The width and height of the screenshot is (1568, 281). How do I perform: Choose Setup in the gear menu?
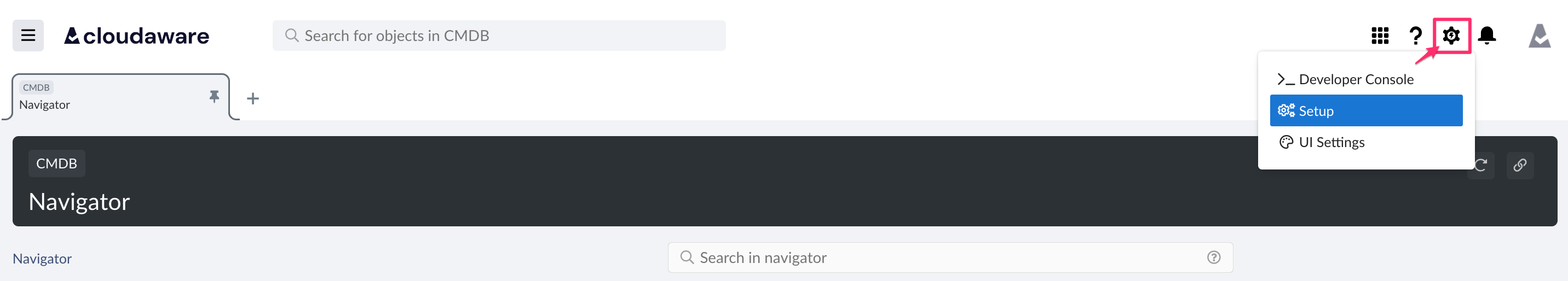(1365, 110)
